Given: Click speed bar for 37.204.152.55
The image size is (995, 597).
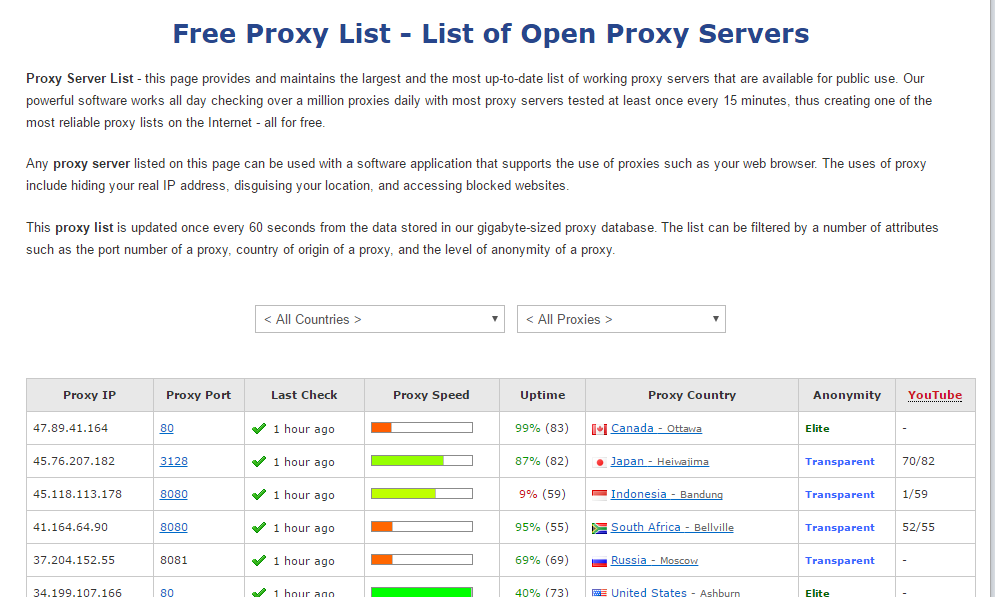Looking at the screenshot, I should (x=422, y=560).
